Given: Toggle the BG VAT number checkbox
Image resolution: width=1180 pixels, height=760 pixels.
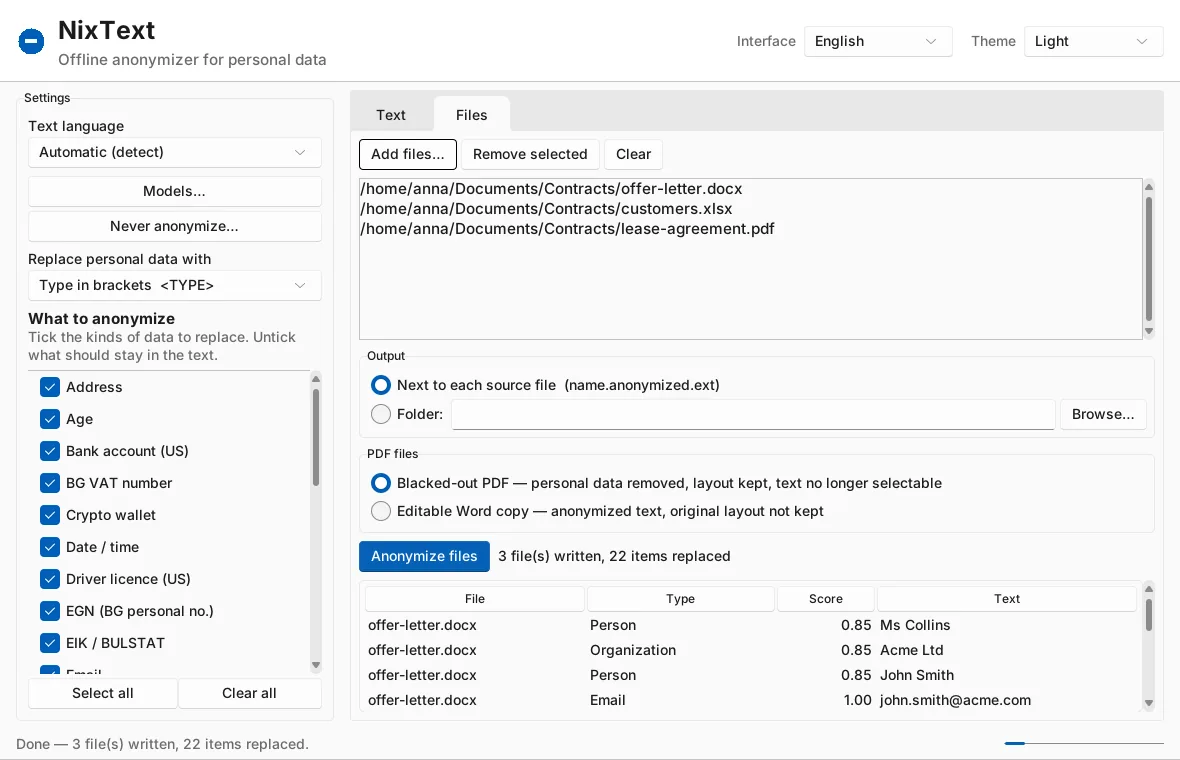Looking at the screenshot, I should click(x=50, y=483).
